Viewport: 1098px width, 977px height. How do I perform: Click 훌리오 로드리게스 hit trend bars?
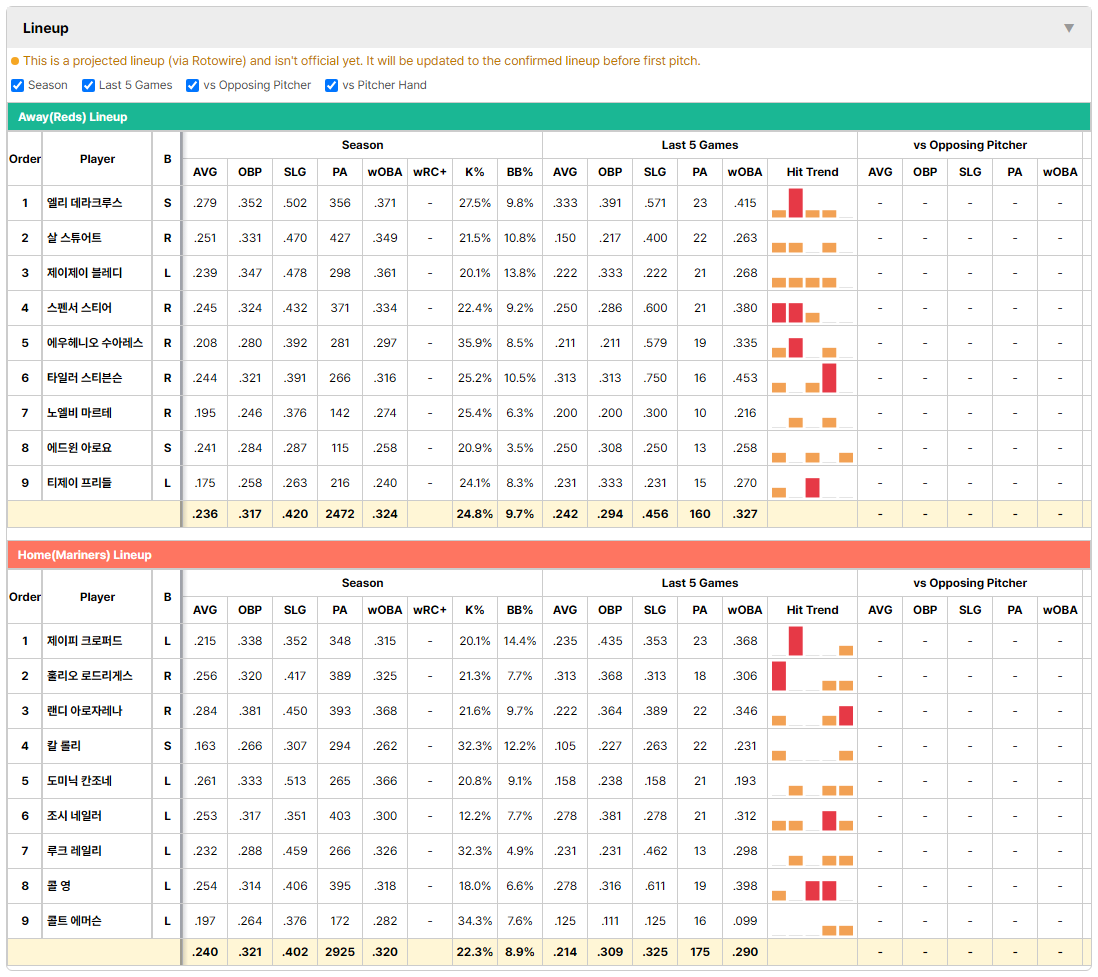point(812,676)
